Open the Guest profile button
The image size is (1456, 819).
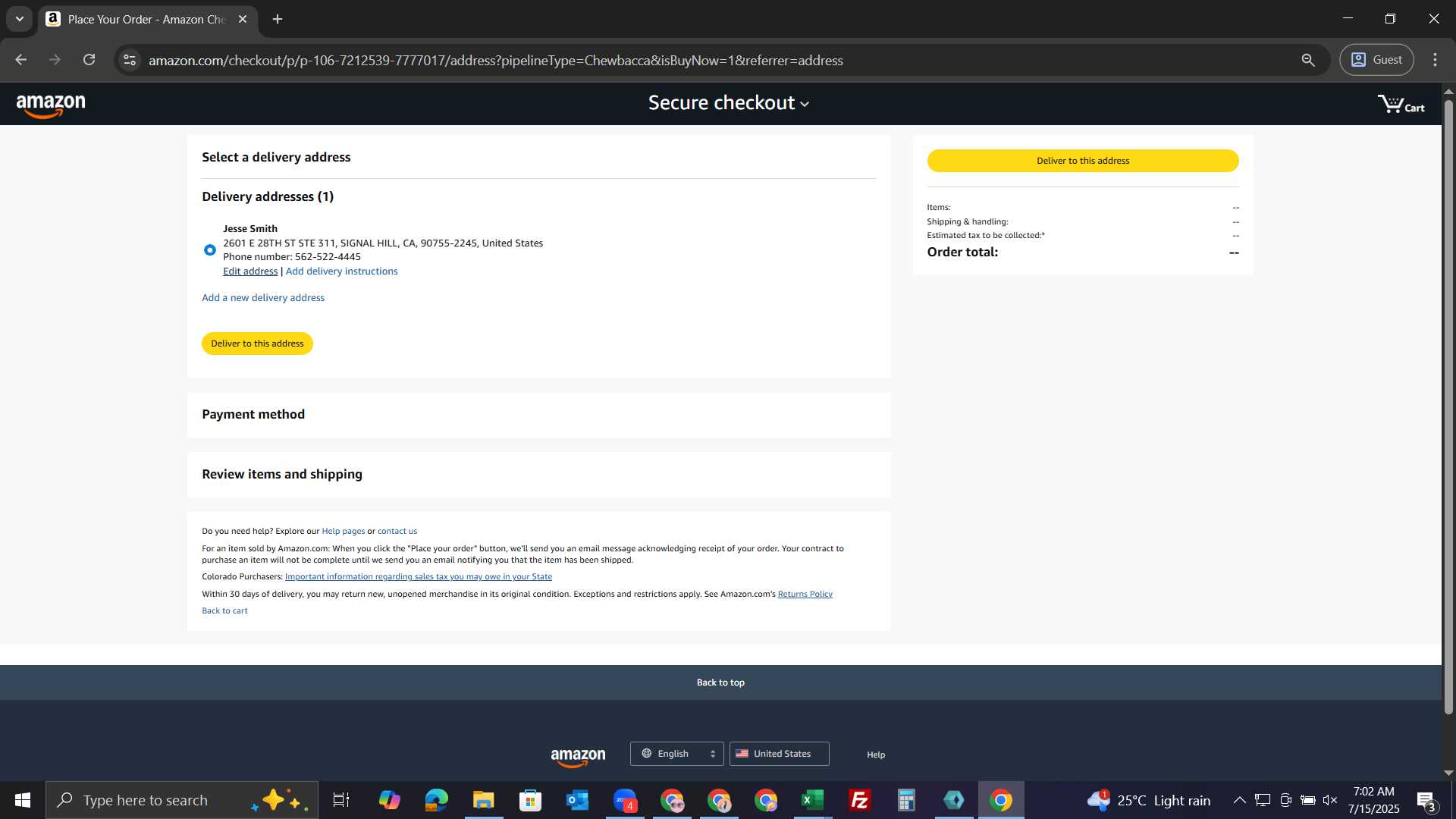[x=1376, y=60]
